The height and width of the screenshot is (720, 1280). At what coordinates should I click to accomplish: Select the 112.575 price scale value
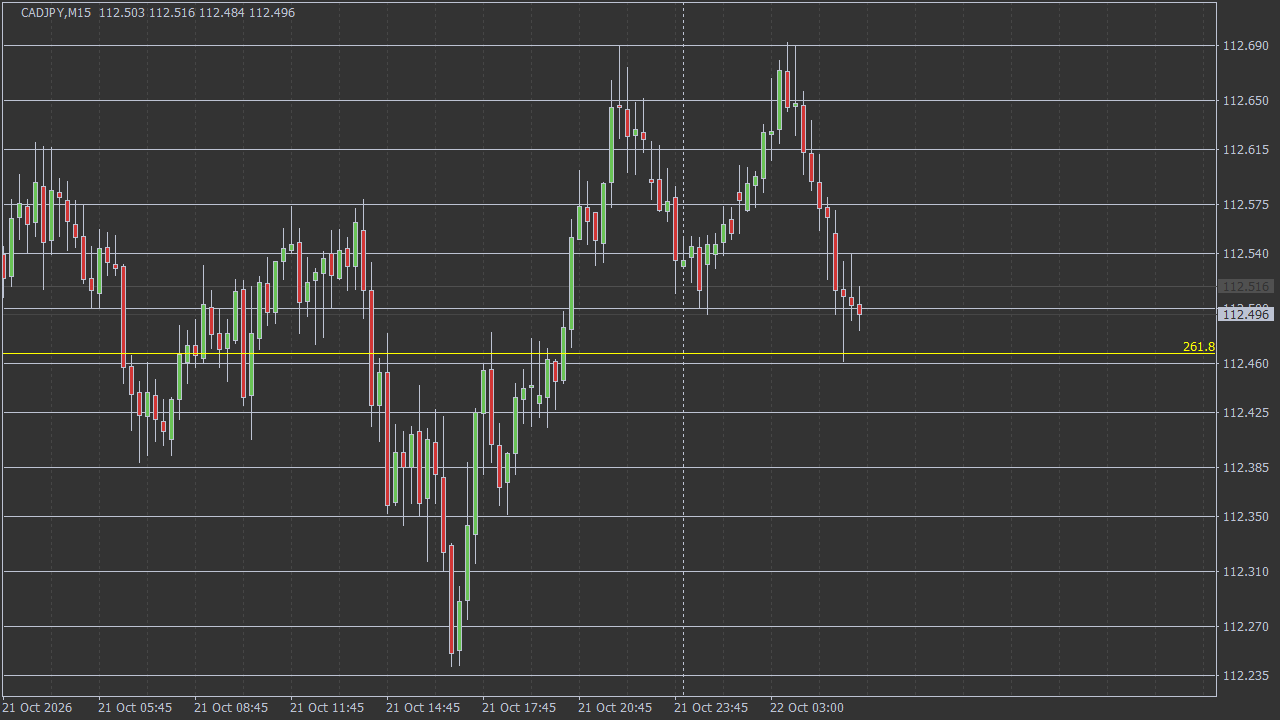click(x=1246, y=205)
